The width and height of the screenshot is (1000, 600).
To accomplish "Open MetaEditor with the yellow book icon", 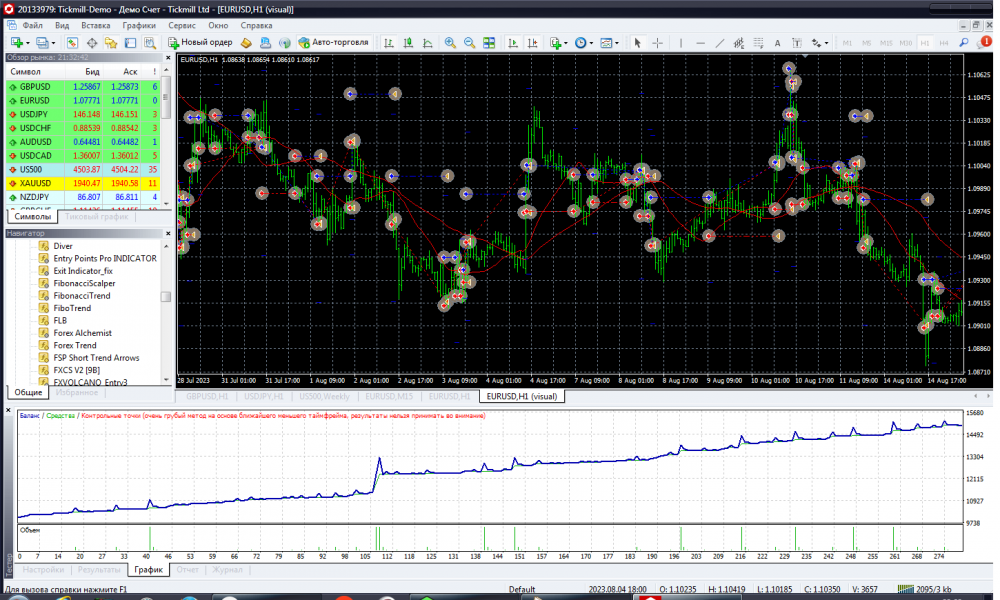I will 246,43.
